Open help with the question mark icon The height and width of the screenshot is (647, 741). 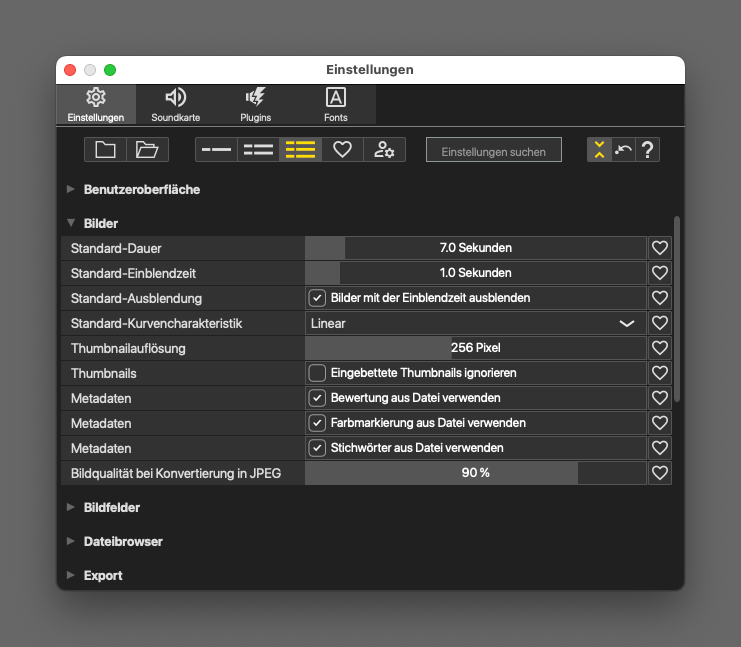(x=648, y=150)
